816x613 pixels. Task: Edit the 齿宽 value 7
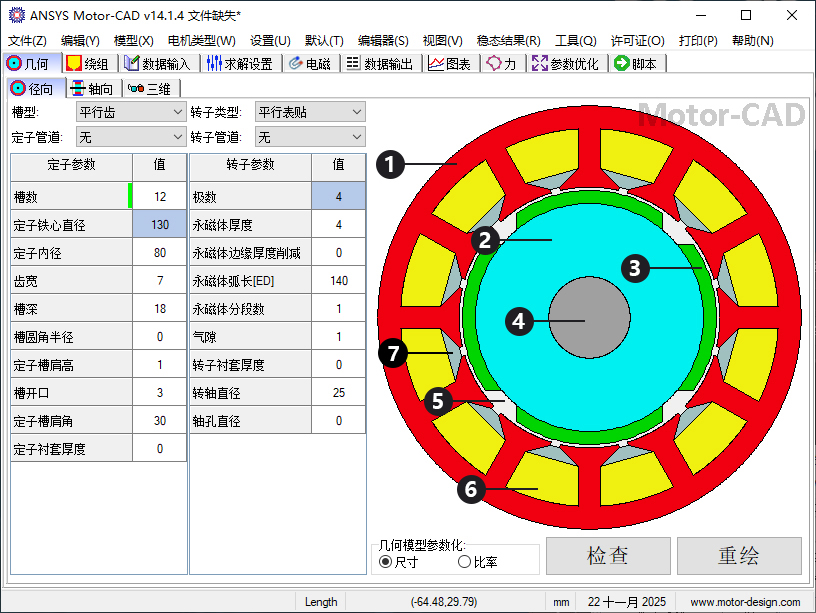coord(160,281)
